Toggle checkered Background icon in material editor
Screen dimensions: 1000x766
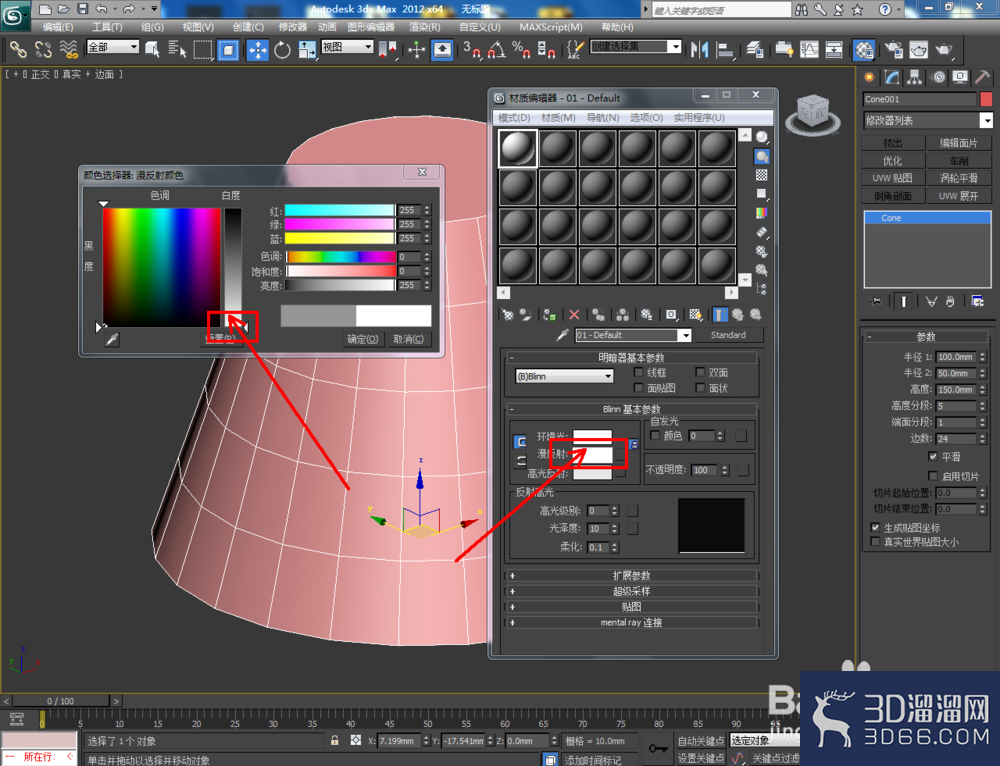pos(761,175)
